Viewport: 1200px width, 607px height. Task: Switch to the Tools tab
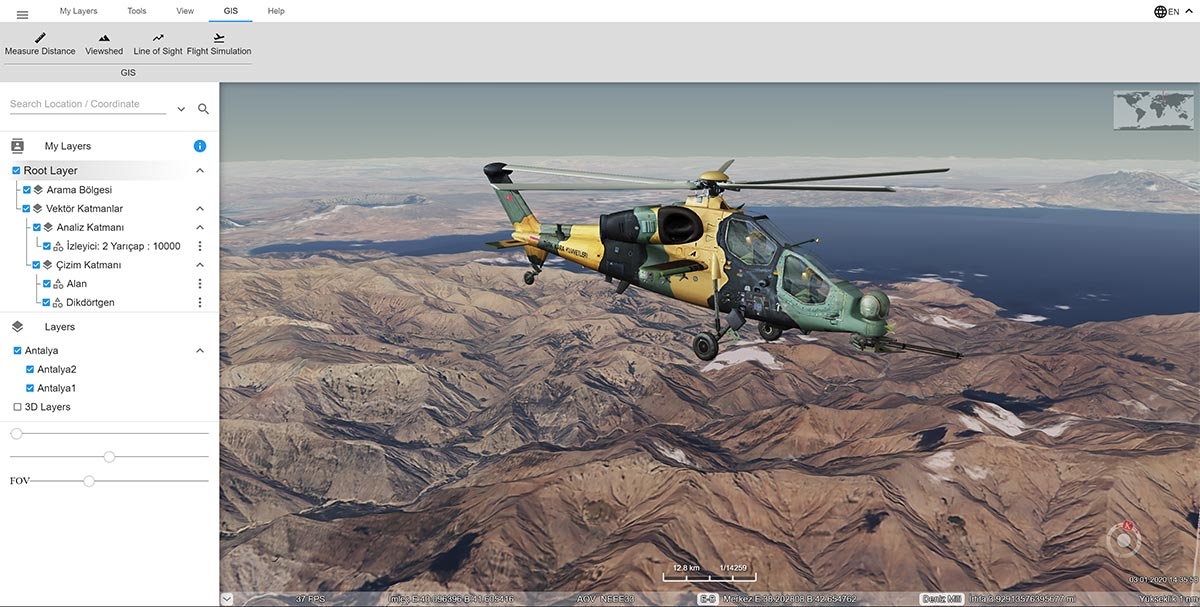tap(137, 11)
